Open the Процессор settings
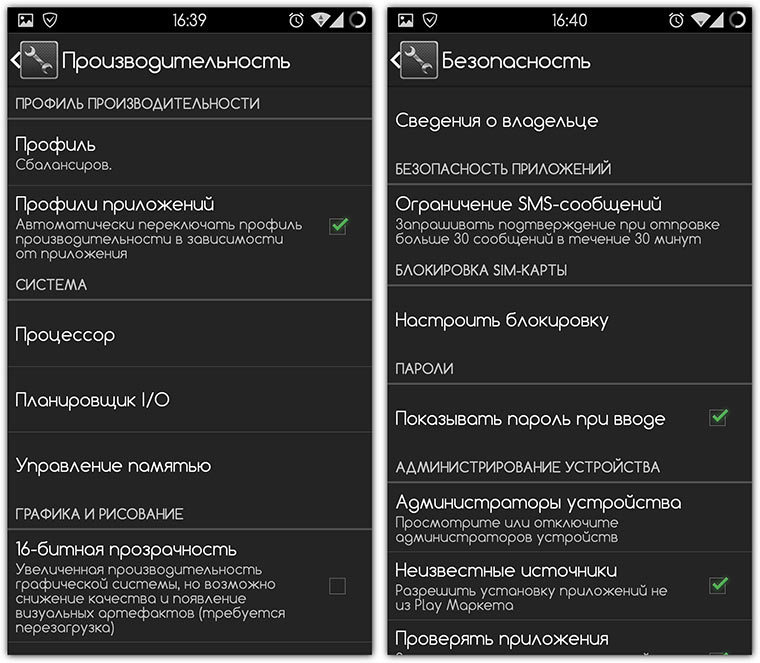 coord(190,334)
